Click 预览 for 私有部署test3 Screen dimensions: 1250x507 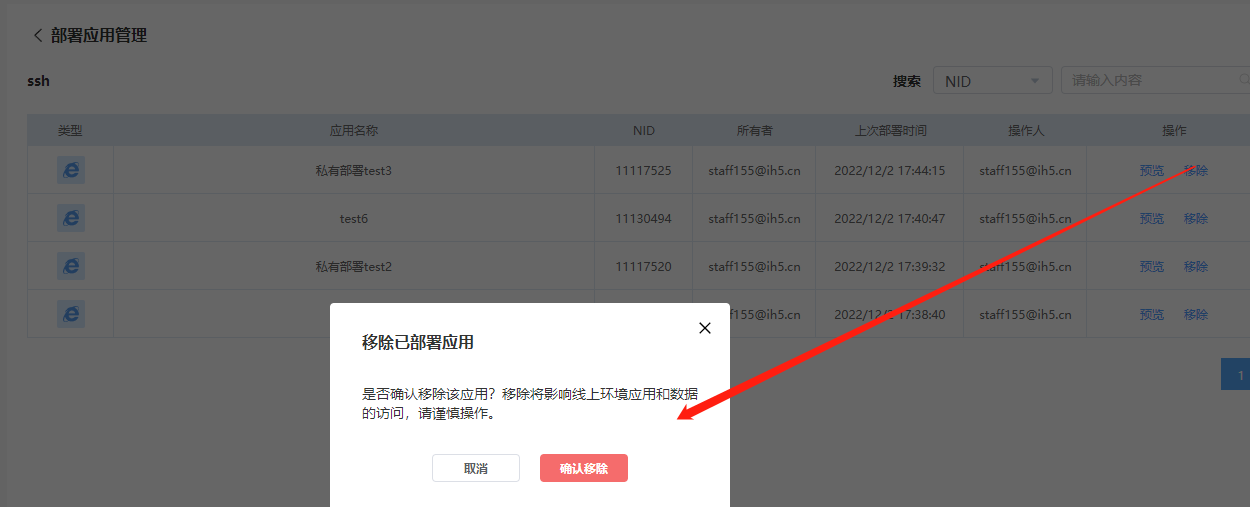pos(1152,170)
